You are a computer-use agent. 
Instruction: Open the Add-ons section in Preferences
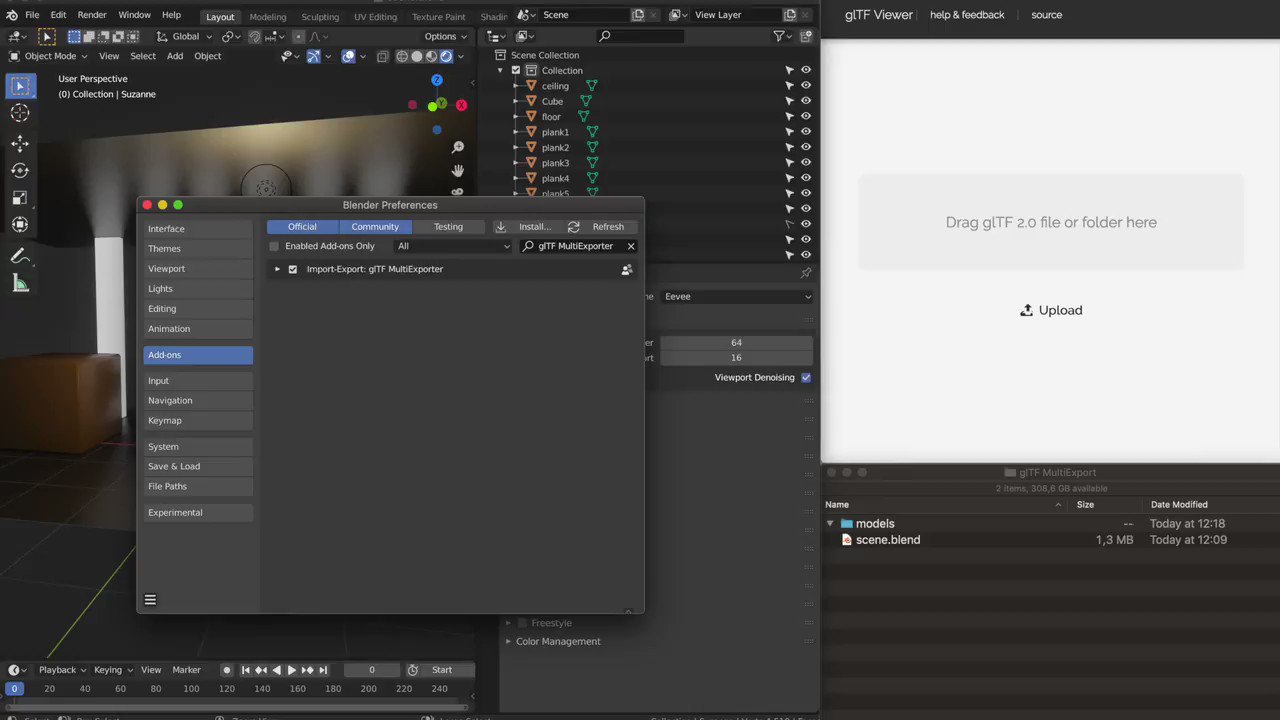[198, 354]
